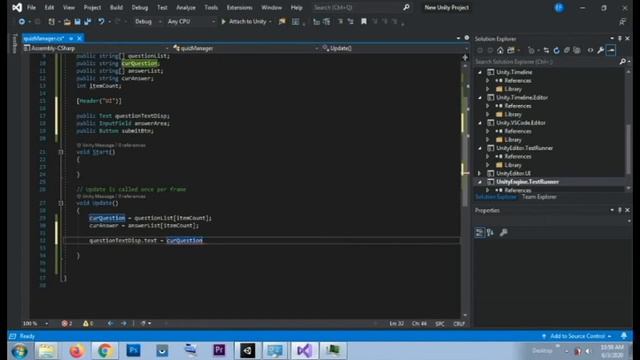Viewport: 640px width, 360px height.
Task: Pin the quizManager.cs tab
Action: tap(71, 38)
